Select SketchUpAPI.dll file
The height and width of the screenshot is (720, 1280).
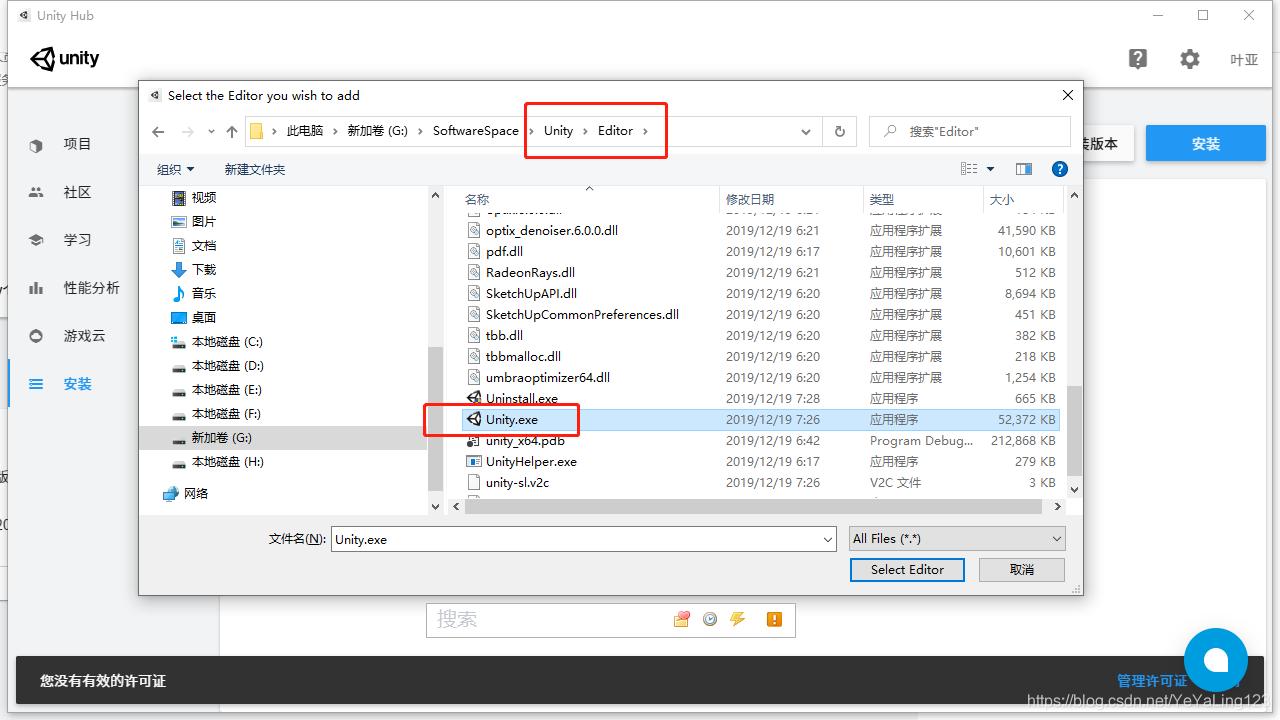pyautogui.click(x=531, y=293)
